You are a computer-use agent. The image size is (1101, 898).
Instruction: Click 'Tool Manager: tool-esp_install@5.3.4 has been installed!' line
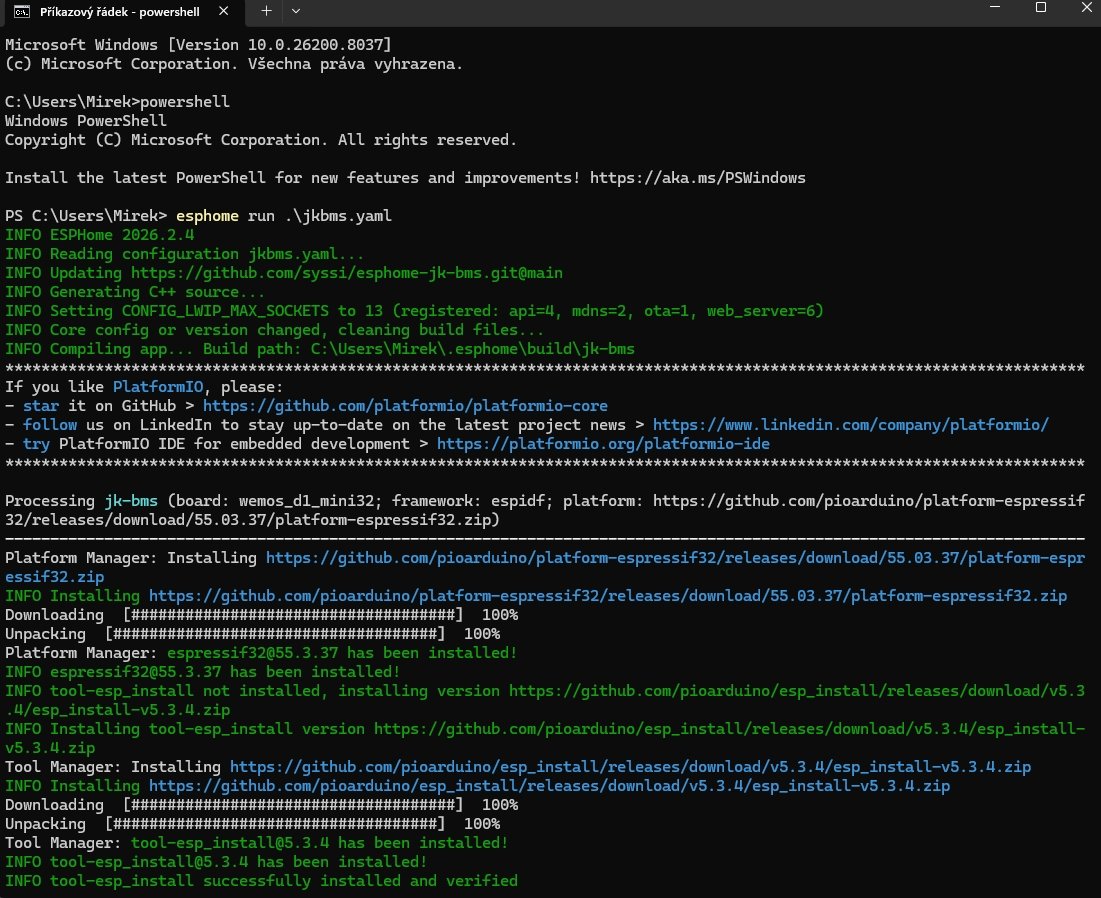click(x=256, y=843)
